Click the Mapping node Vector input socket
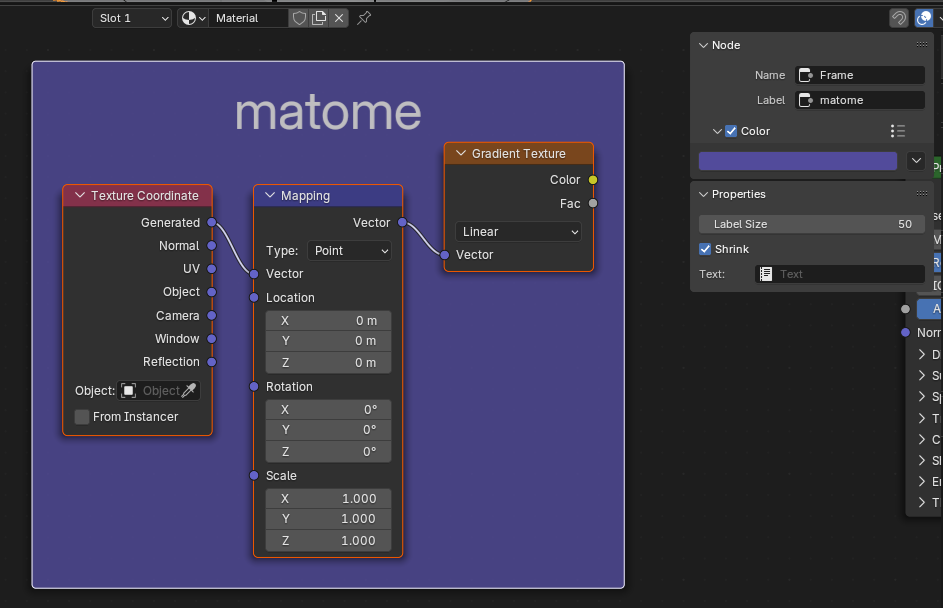Image resolution: width=943 pixels, height=608 pixels. [254, 274]
